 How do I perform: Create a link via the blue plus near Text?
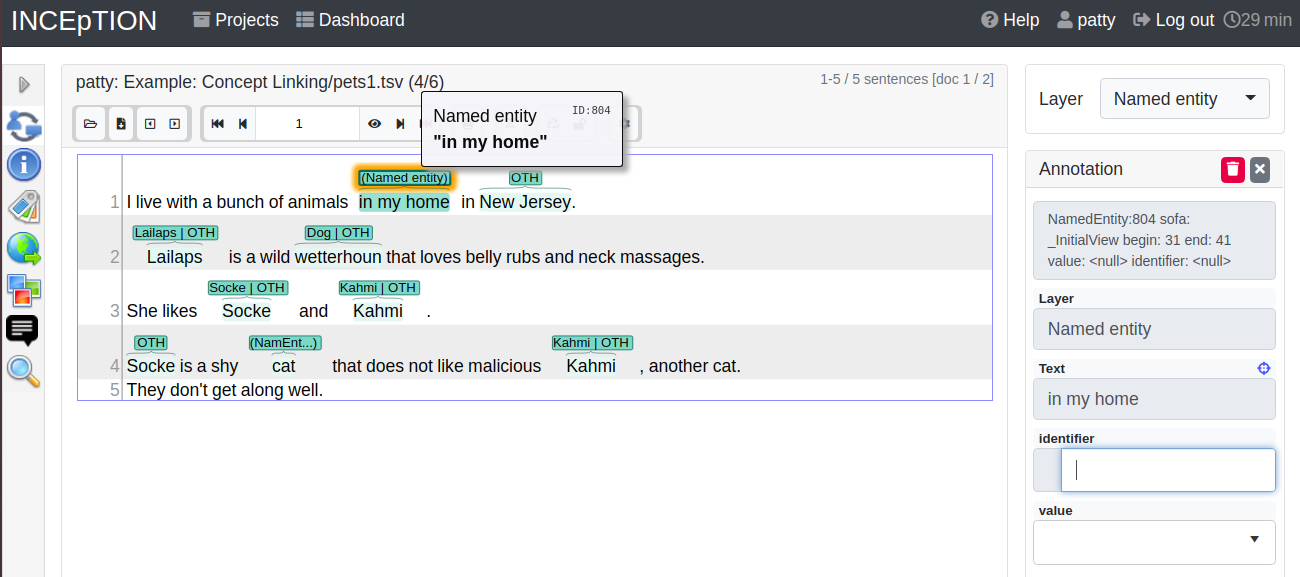point(1264,368)
